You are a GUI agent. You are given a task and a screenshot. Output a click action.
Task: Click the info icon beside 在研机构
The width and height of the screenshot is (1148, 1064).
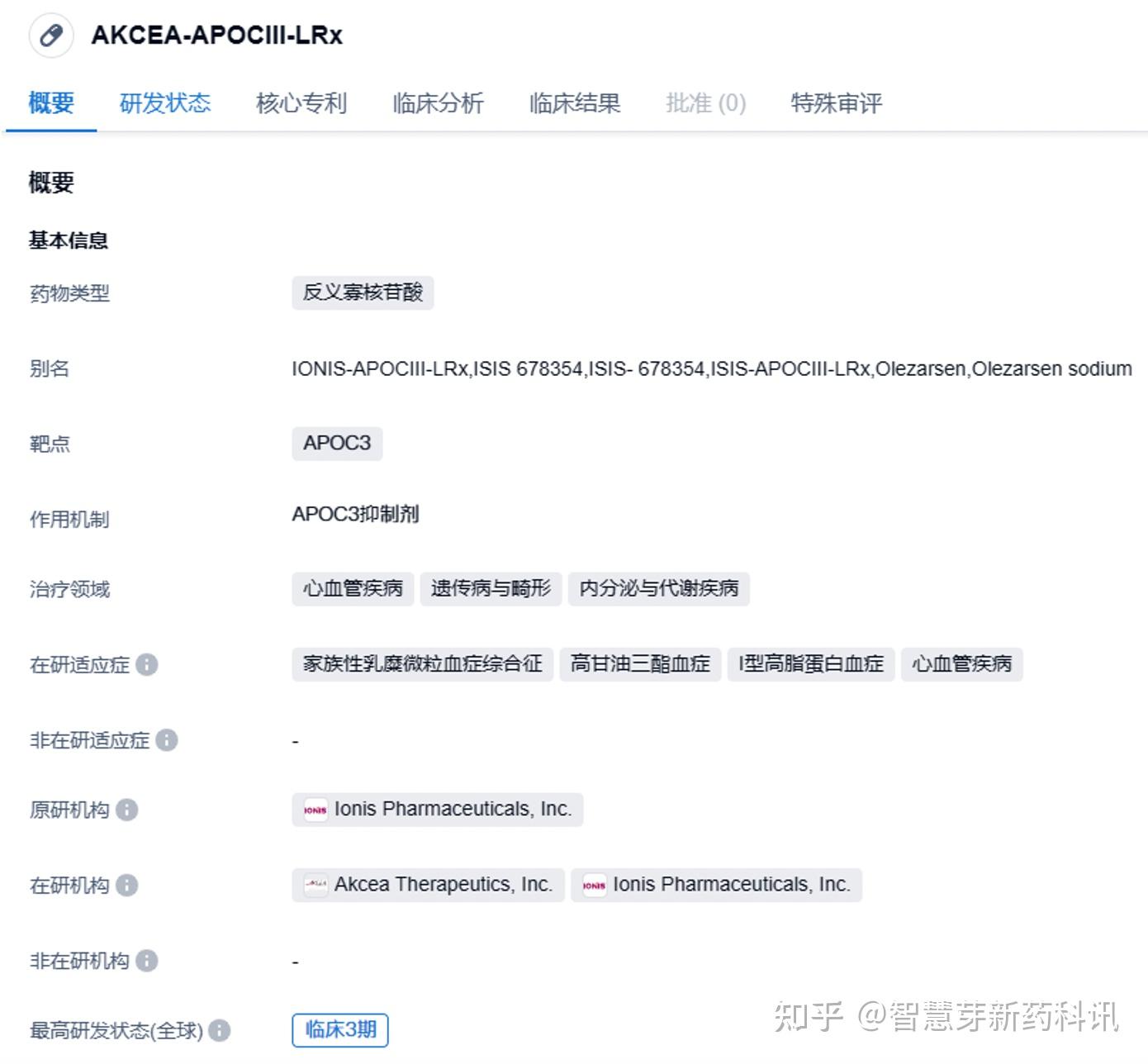pyautogui.click(x=126, y=886)
